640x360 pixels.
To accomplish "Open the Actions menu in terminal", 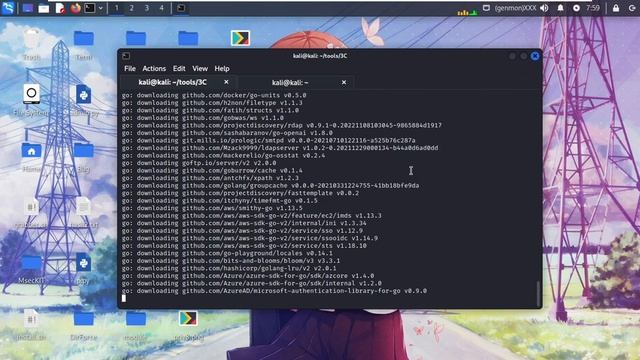I will point(154,69).
